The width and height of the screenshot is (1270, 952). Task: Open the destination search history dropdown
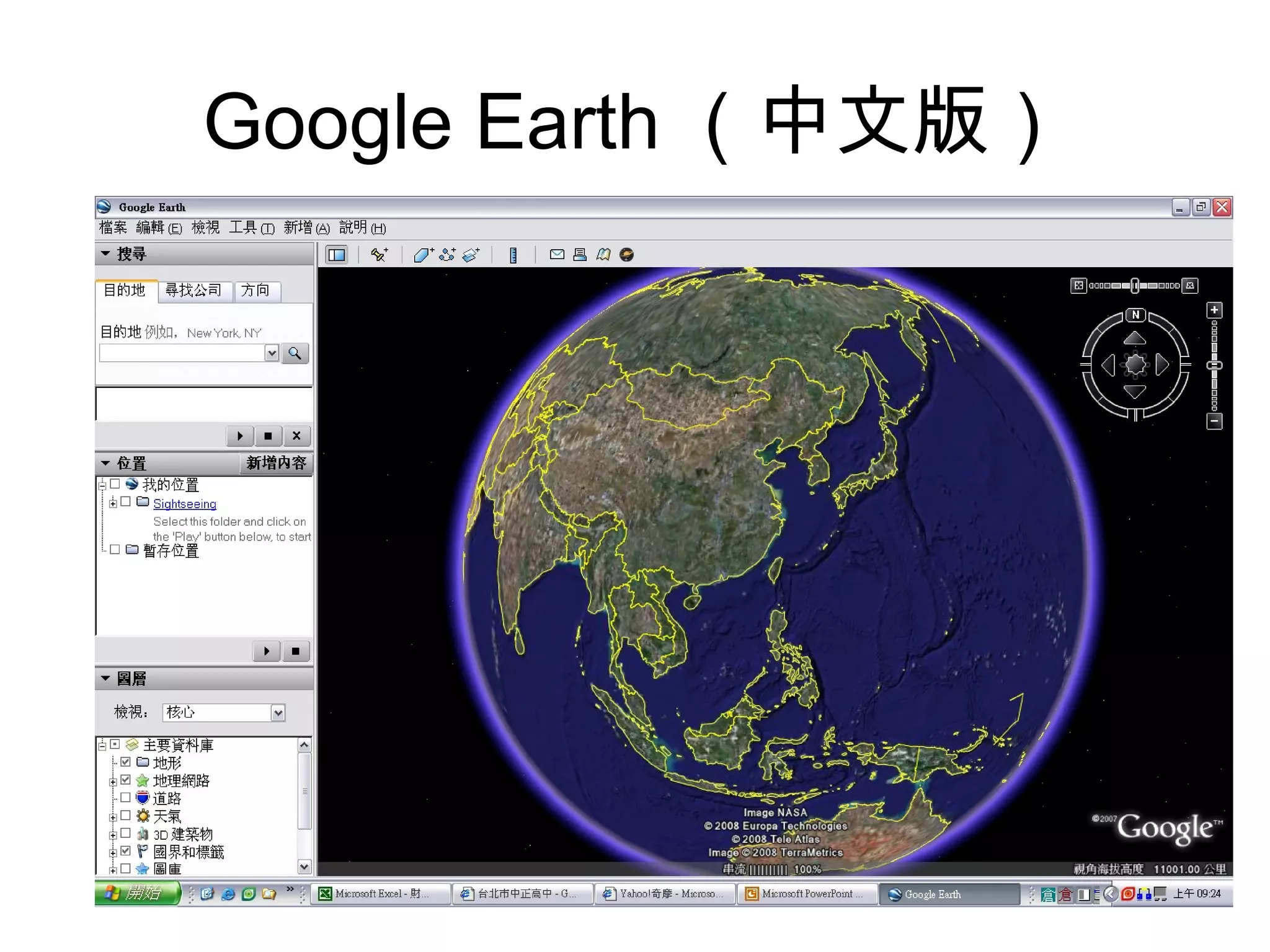tap(272, 353)
